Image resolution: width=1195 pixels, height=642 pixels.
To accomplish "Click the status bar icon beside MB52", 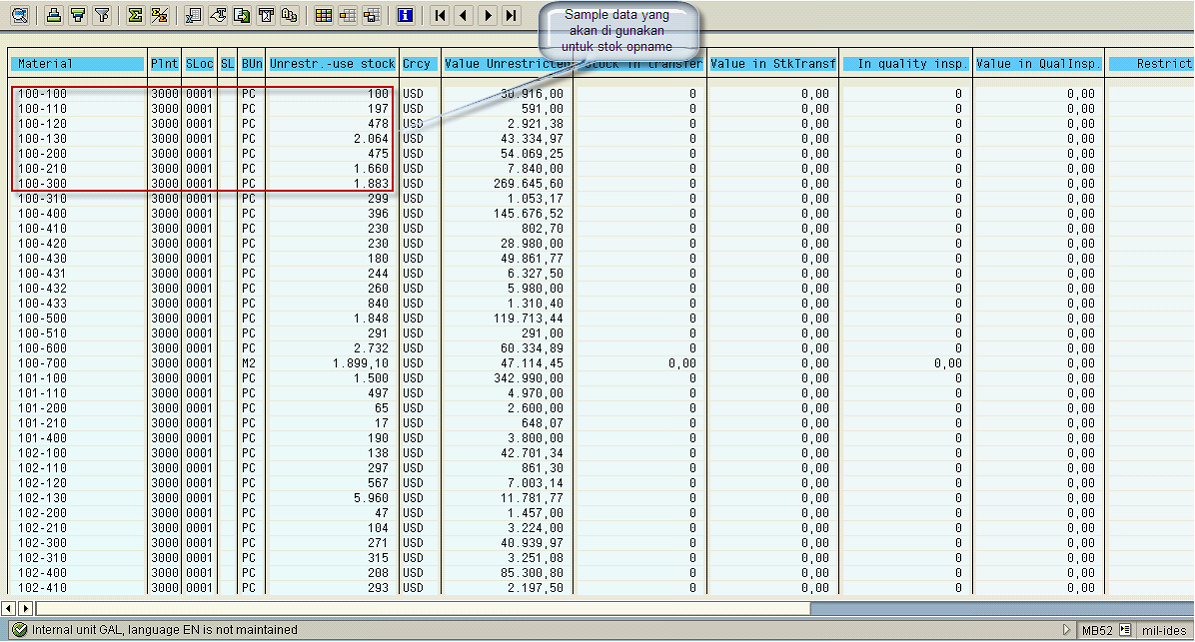I will click(x=1125, y=630).
